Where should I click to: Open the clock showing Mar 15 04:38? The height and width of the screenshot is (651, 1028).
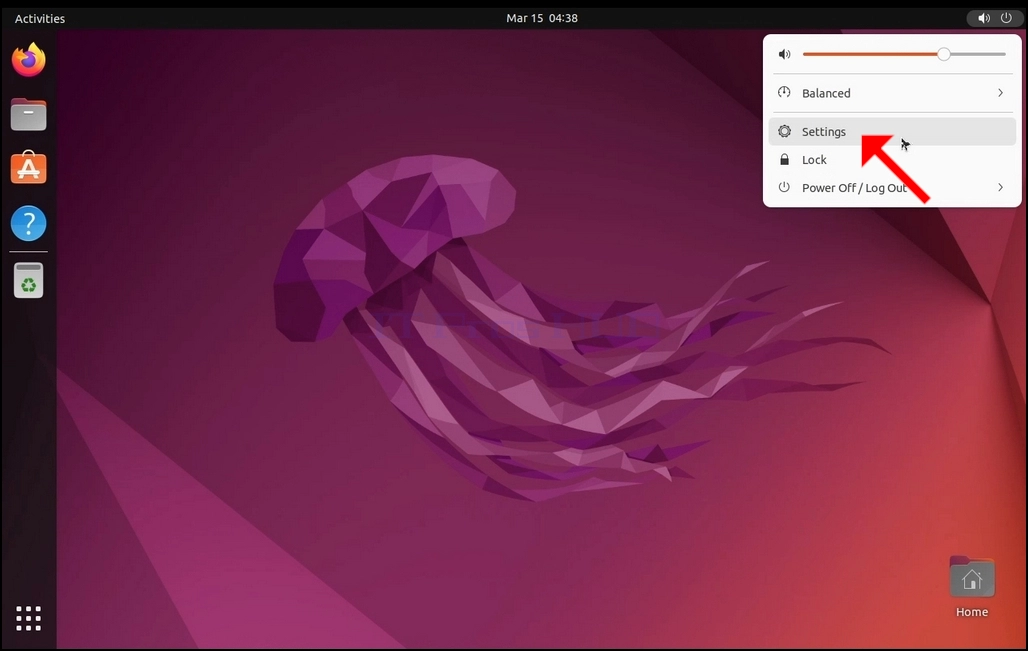point(542,18)
